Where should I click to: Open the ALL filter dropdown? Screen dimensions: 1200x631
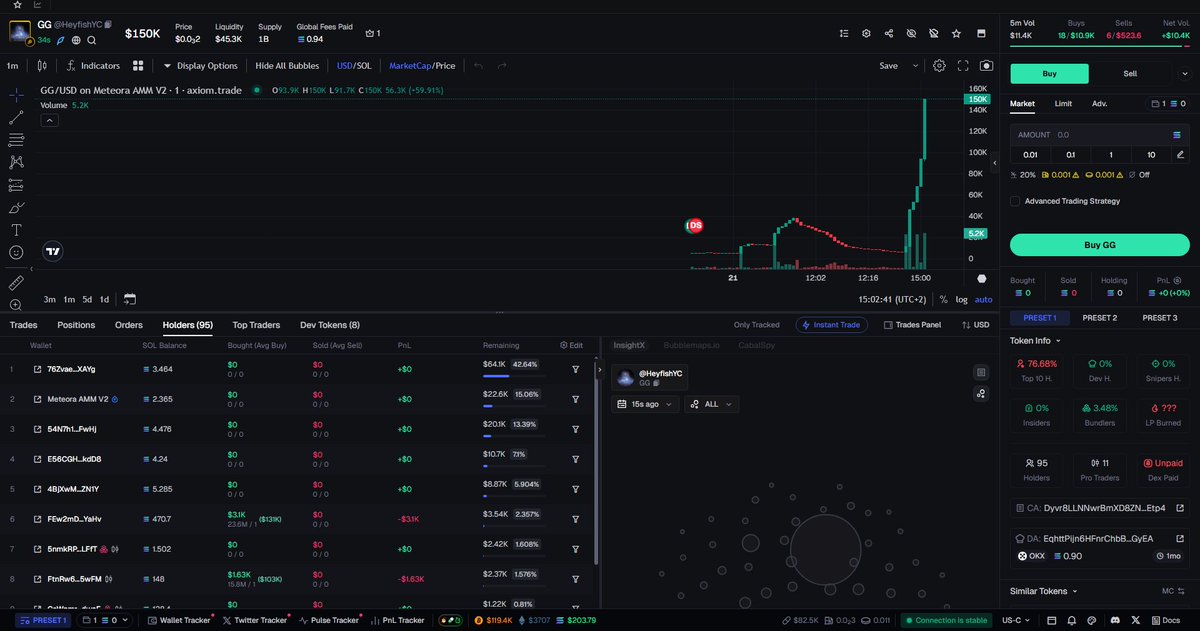point(711,404)
